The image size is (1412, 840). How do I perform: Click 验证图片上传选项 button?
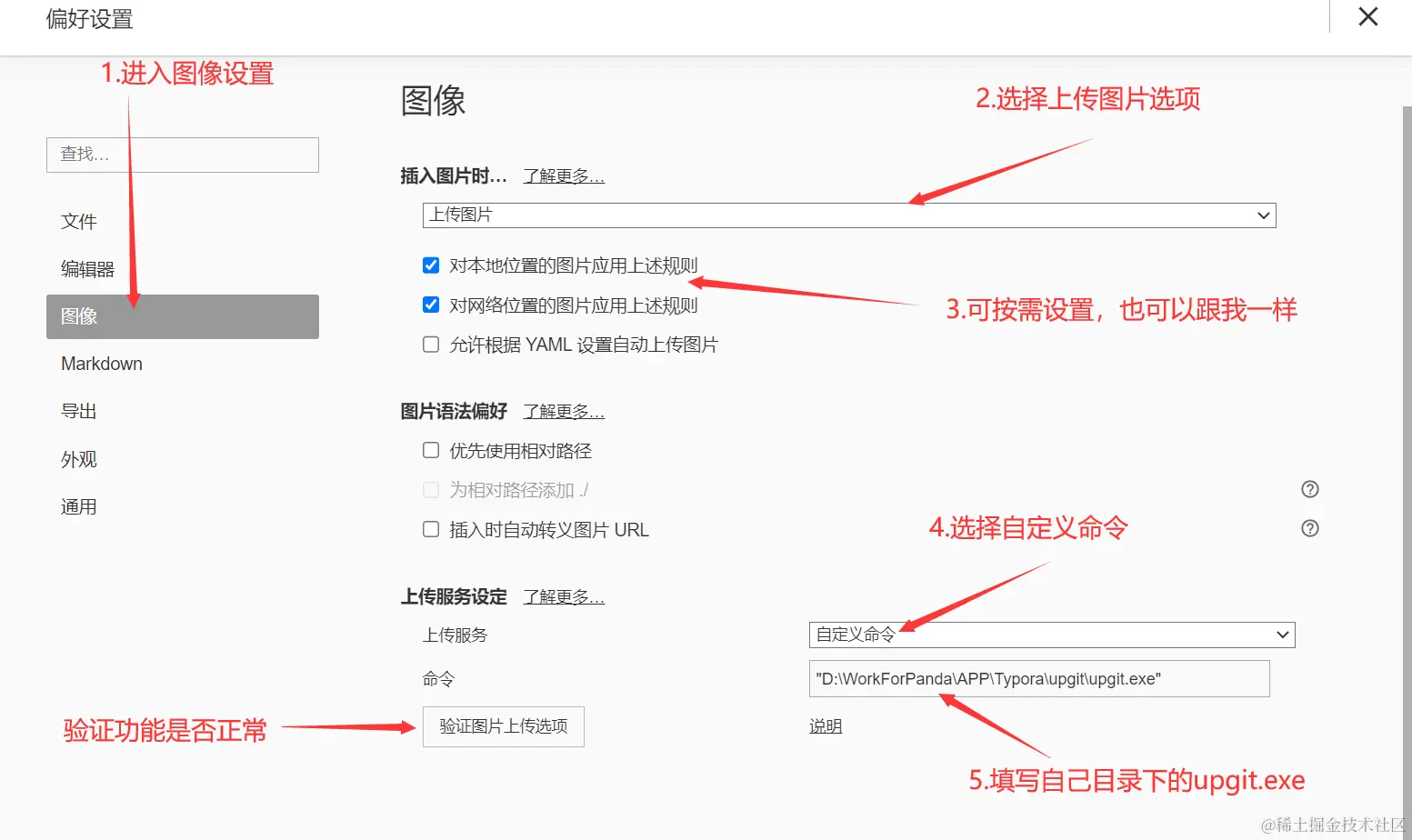[503, 726]
